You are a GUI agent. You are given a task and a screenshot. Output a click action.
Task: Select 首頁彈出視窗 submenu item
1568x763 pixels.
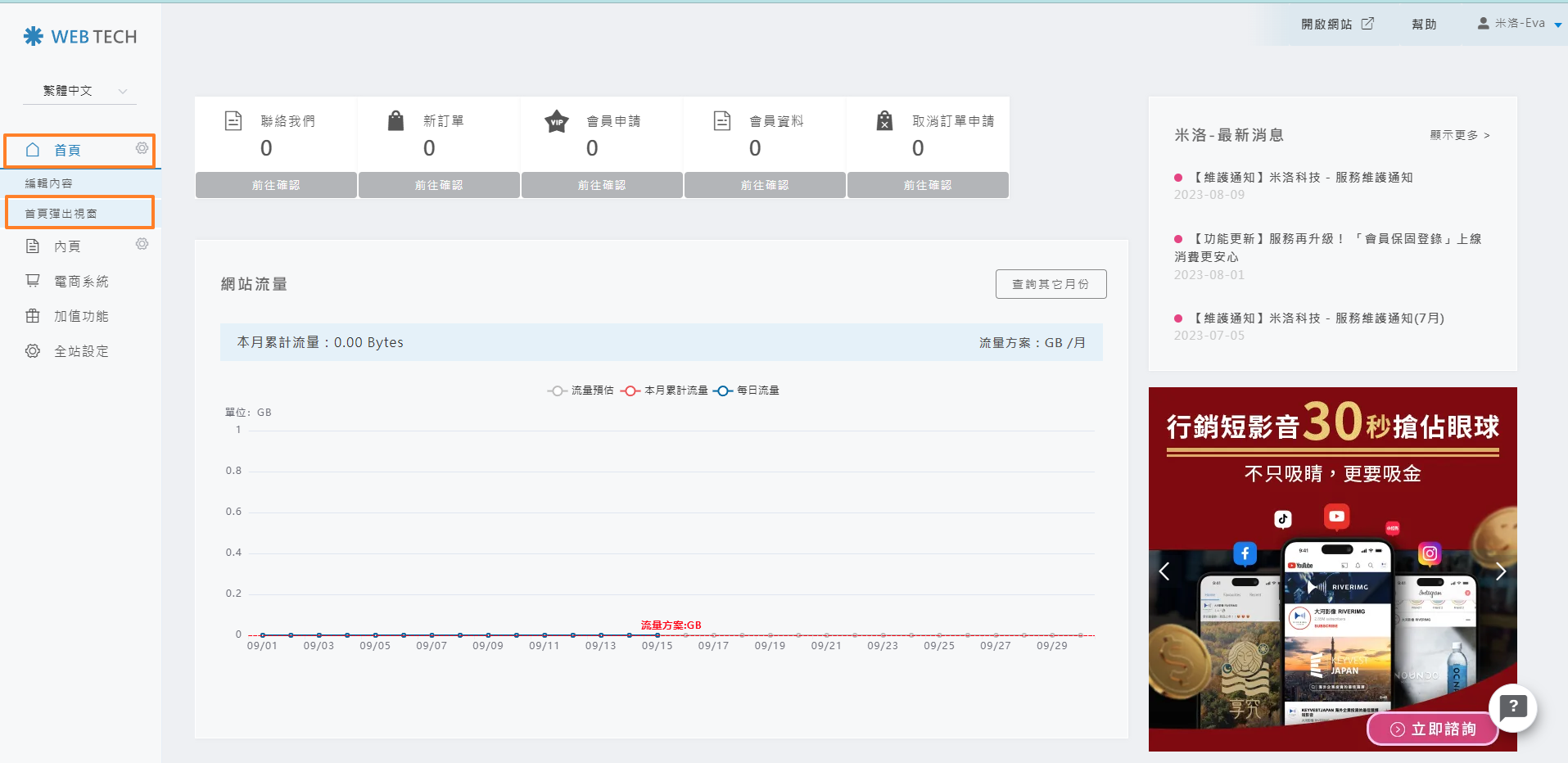click(61, 214)
